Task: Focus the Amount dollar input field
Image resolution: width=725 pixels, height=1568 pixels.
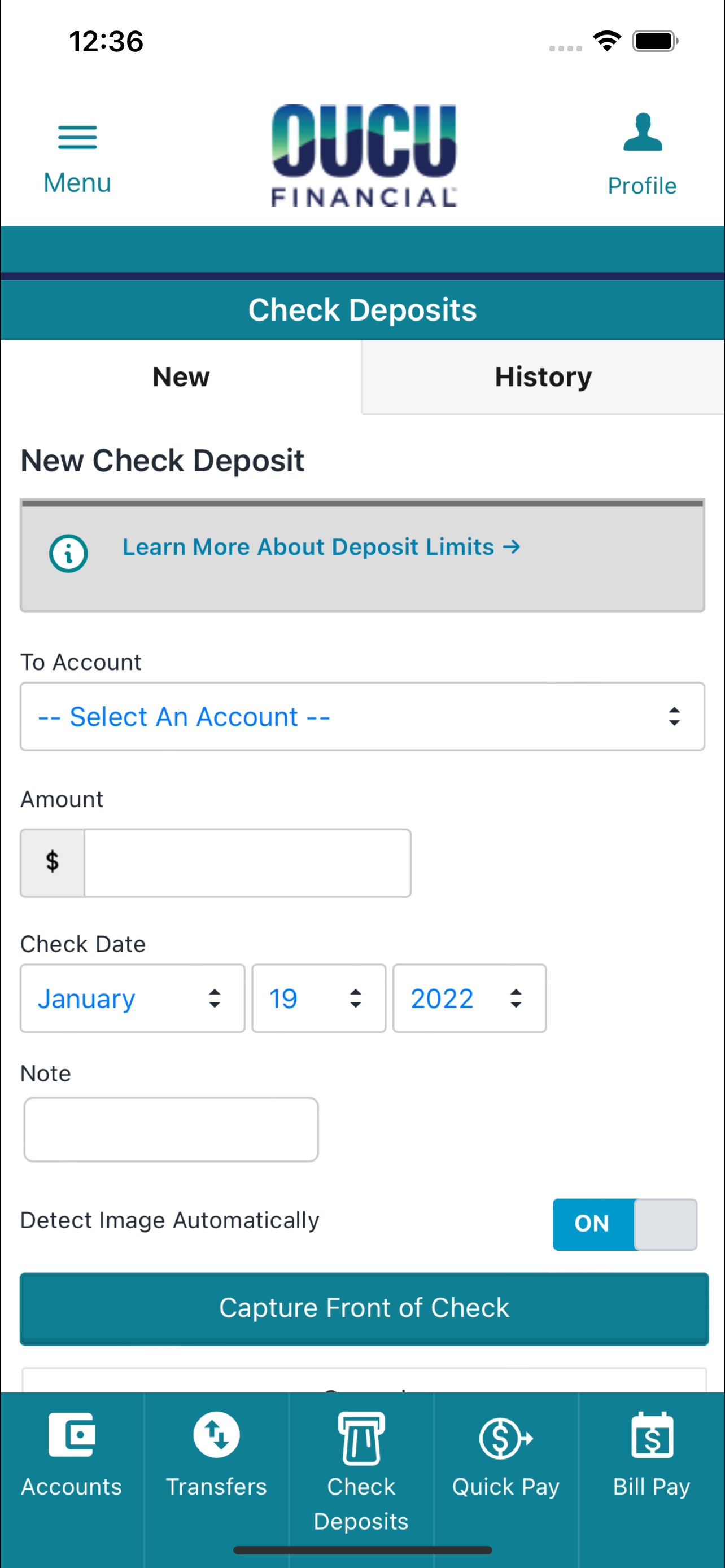Action: (247, 863)
